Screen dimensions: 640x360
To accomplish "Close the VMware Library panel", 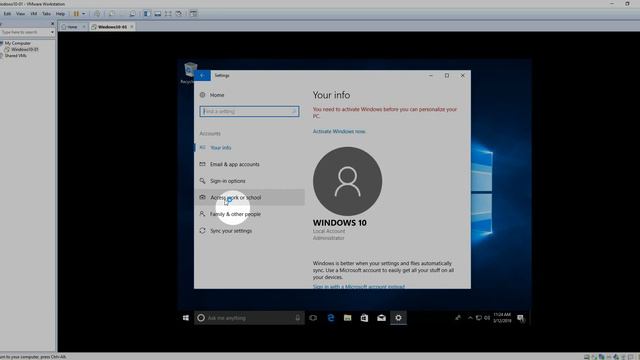I will click(52, 24).
